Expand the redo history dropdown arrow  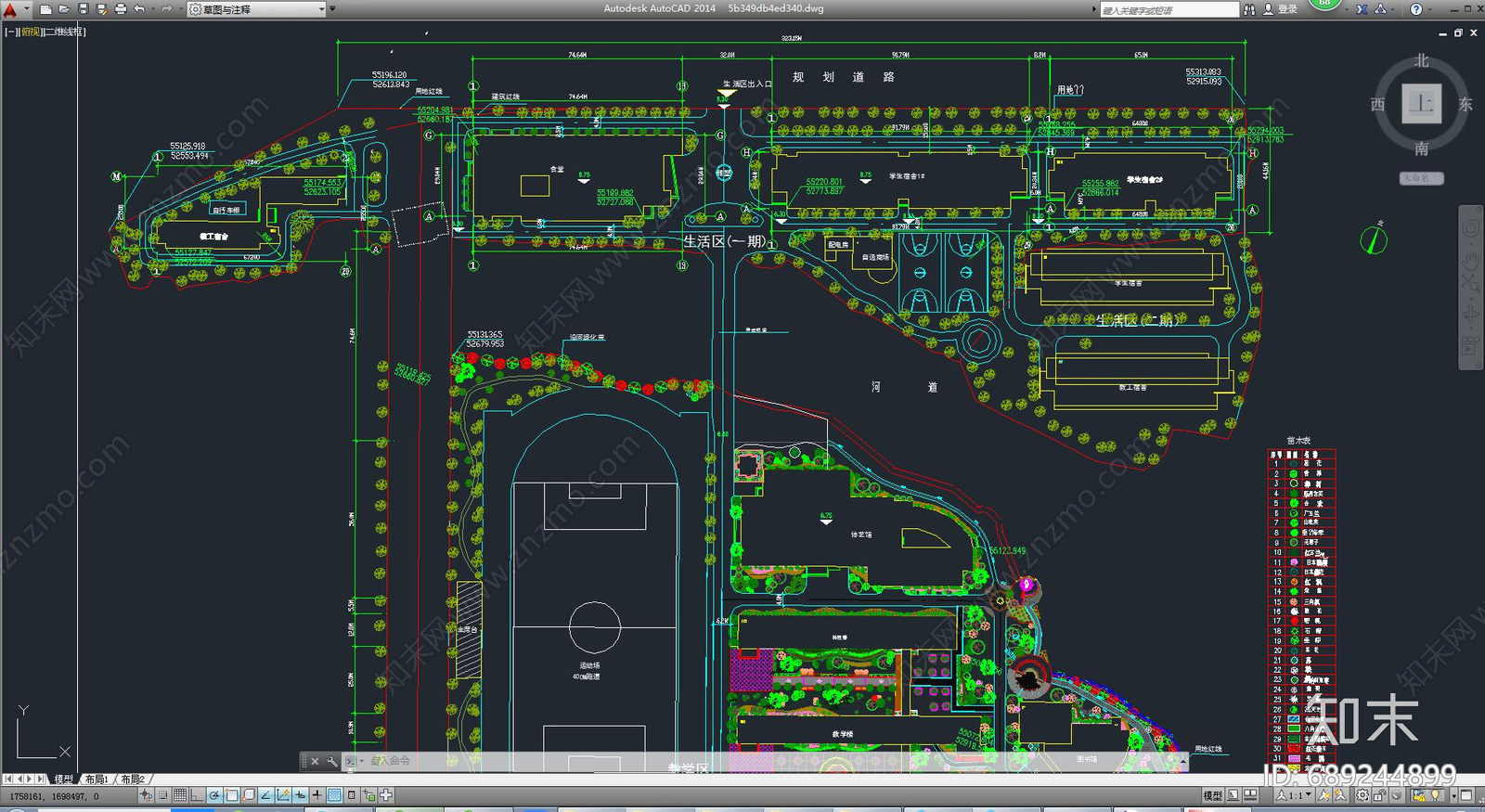tap(181, 9)
